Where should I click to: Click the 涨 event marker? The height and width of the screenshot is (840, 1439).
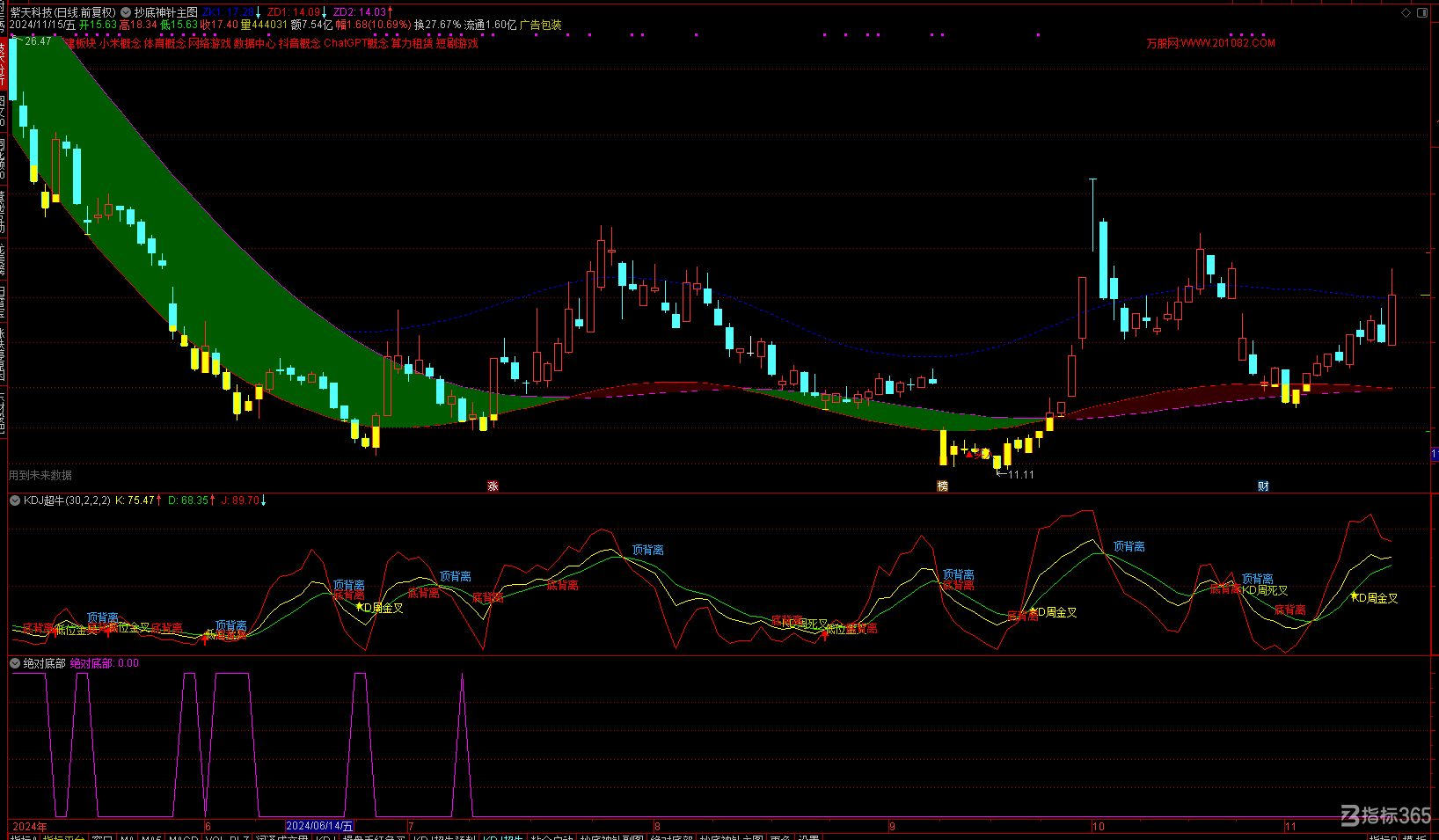click(x=493, y=486)
